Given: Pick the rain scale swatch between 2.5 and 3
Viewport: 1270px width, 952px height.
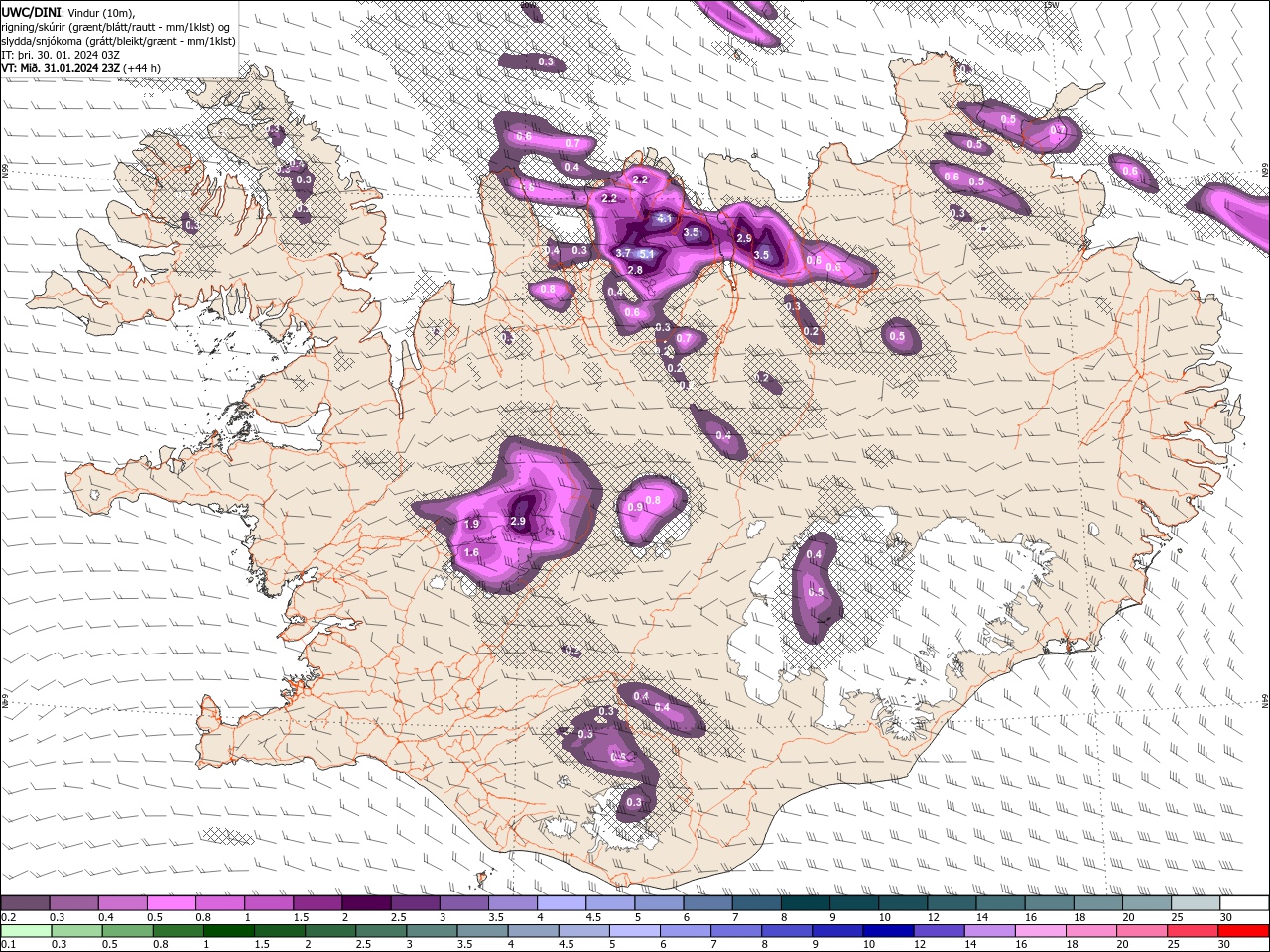Looking at the screenshot, I should [x=382, y=931].
